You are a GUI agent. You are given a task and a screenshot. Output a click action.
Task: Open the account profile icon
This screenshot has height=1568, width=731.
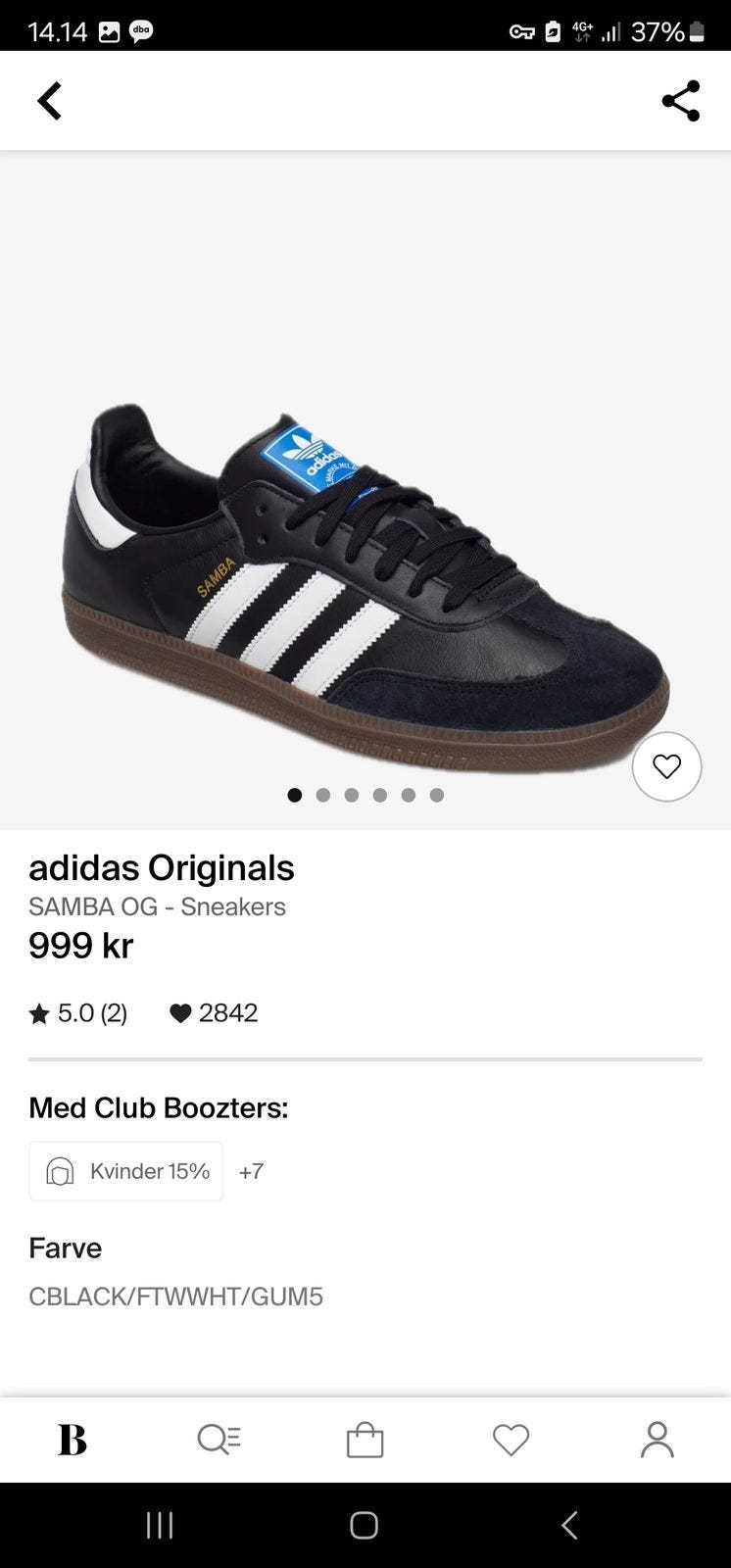(x=657, y=1440)
